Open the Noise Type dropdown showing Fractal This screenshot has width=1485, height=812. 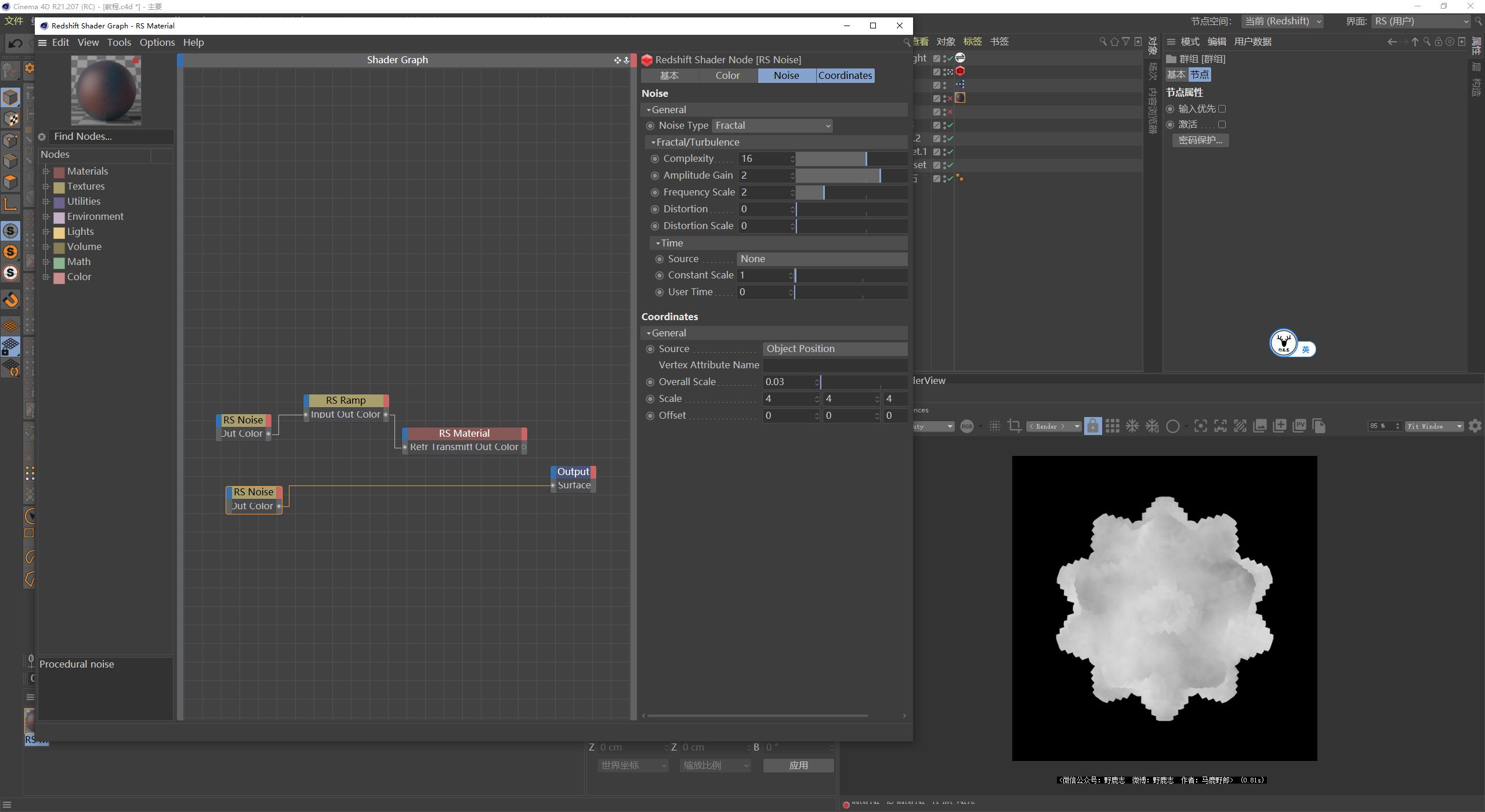click(772, 125)
